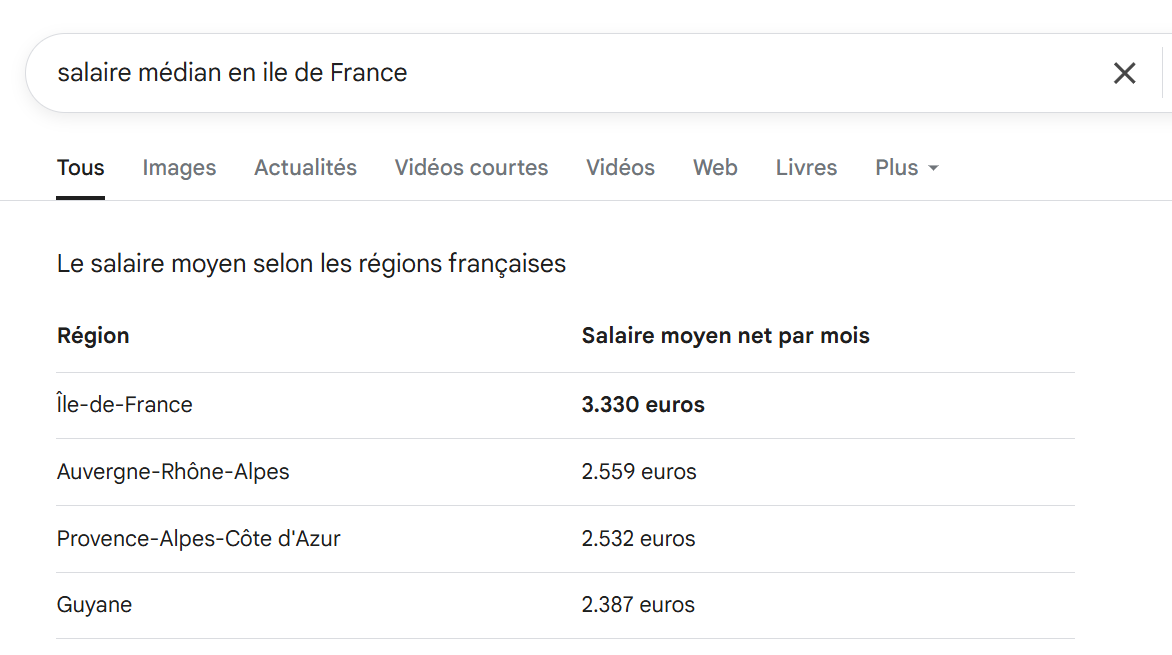This screenshot has width=1172, height=655.
Task: Click the Région column header
Action: 93,336
